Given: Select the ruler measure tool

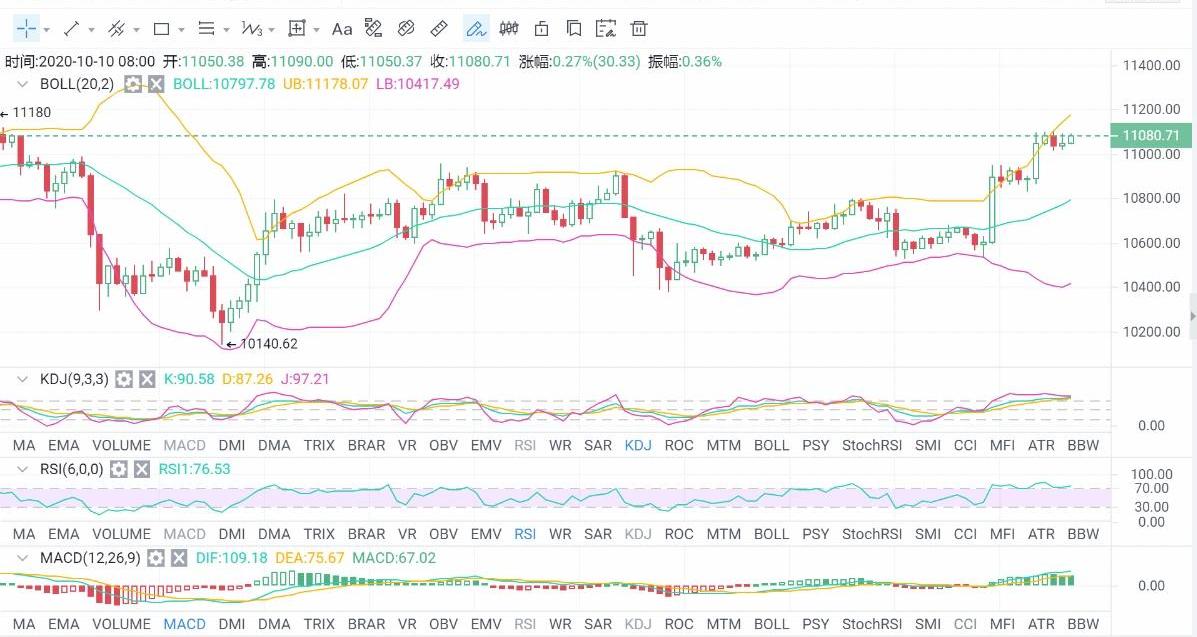Looking at the screenshot, I should pyautogui.click(x=438, y=28).
